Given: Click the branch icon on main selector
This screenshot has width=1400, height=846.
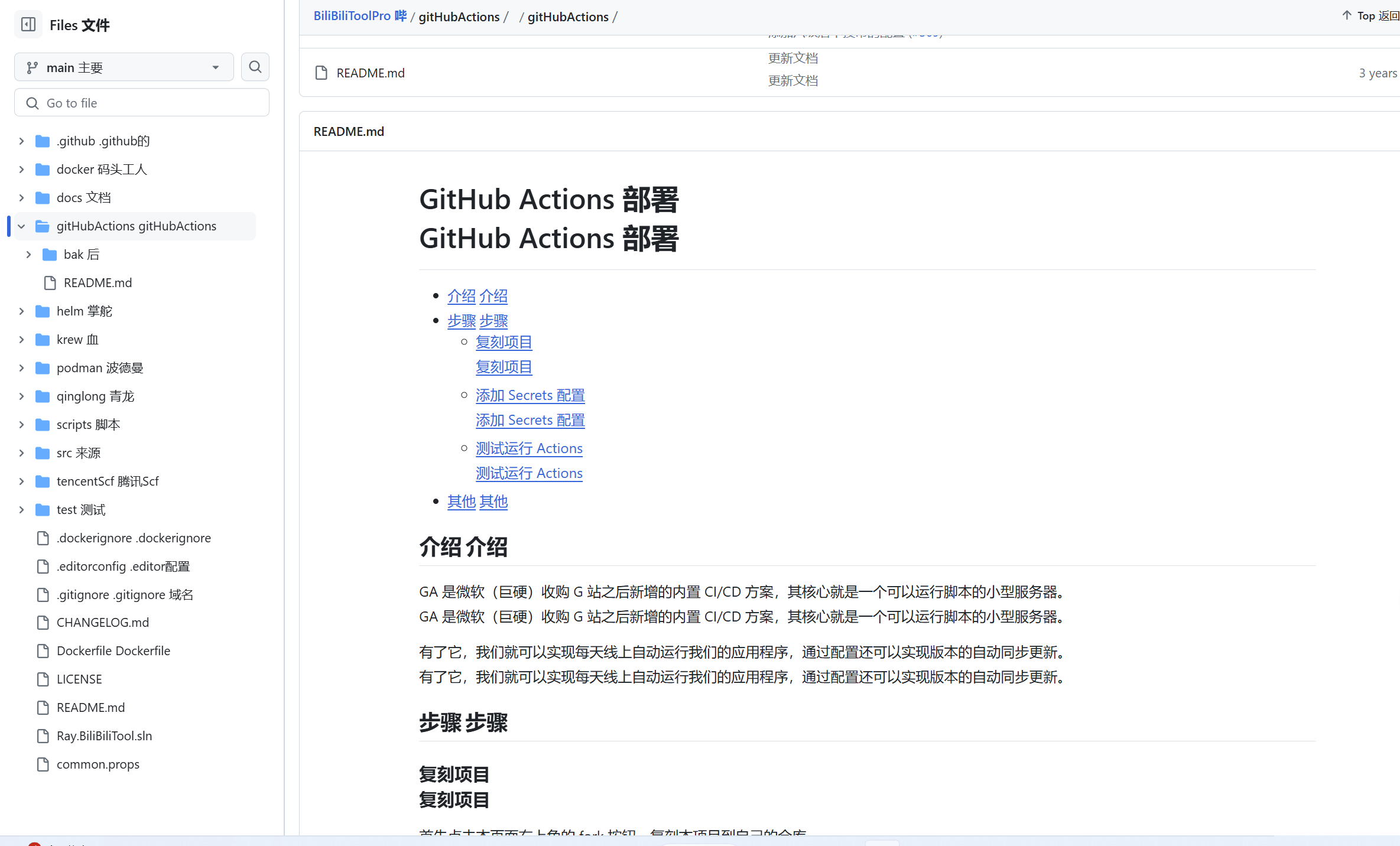Looking at the screenshot, I should click(x=33, y=68).
